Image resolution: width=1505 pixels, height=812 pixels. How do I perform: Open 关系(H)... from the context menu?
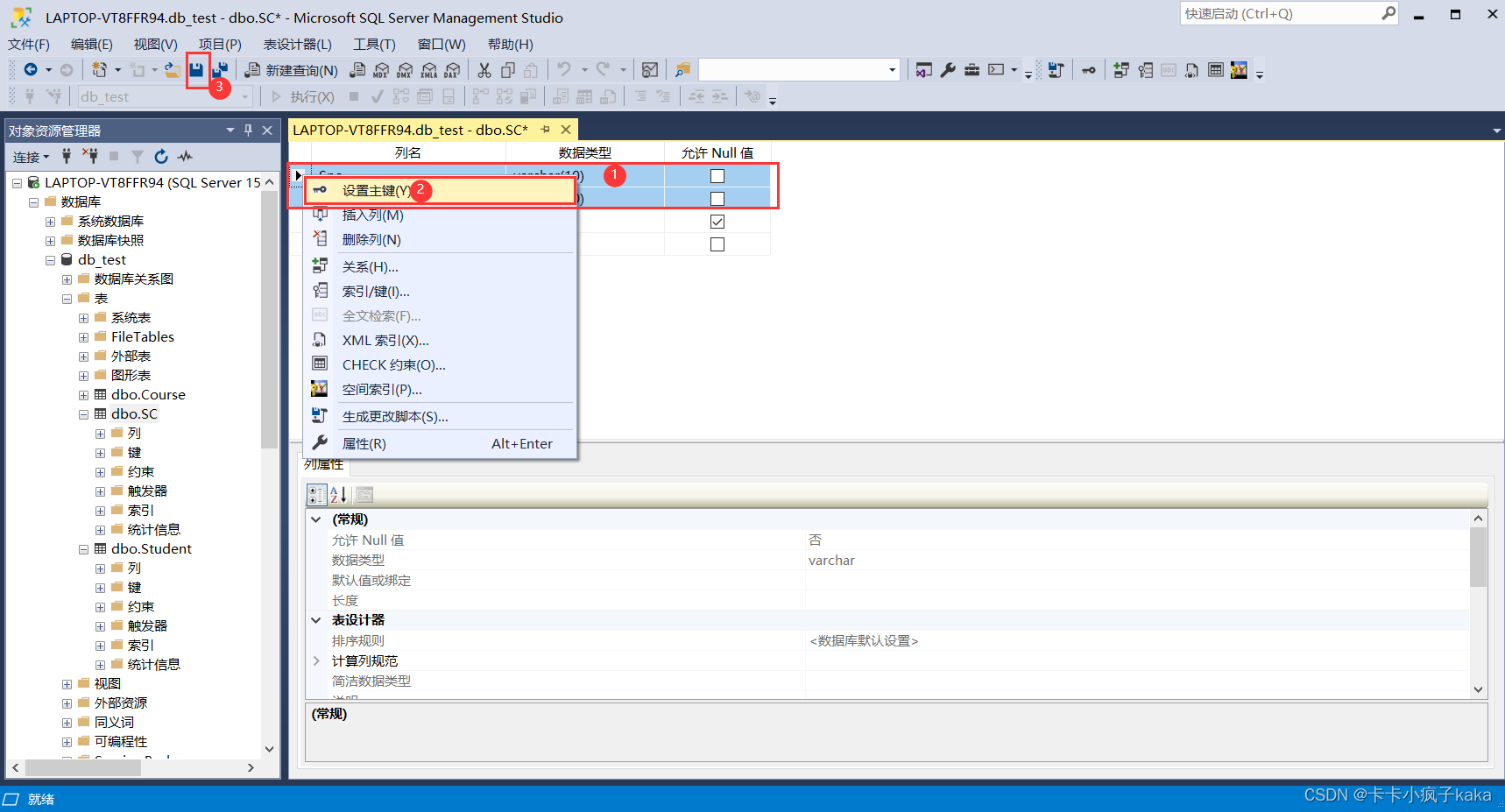tap(441, 267)
